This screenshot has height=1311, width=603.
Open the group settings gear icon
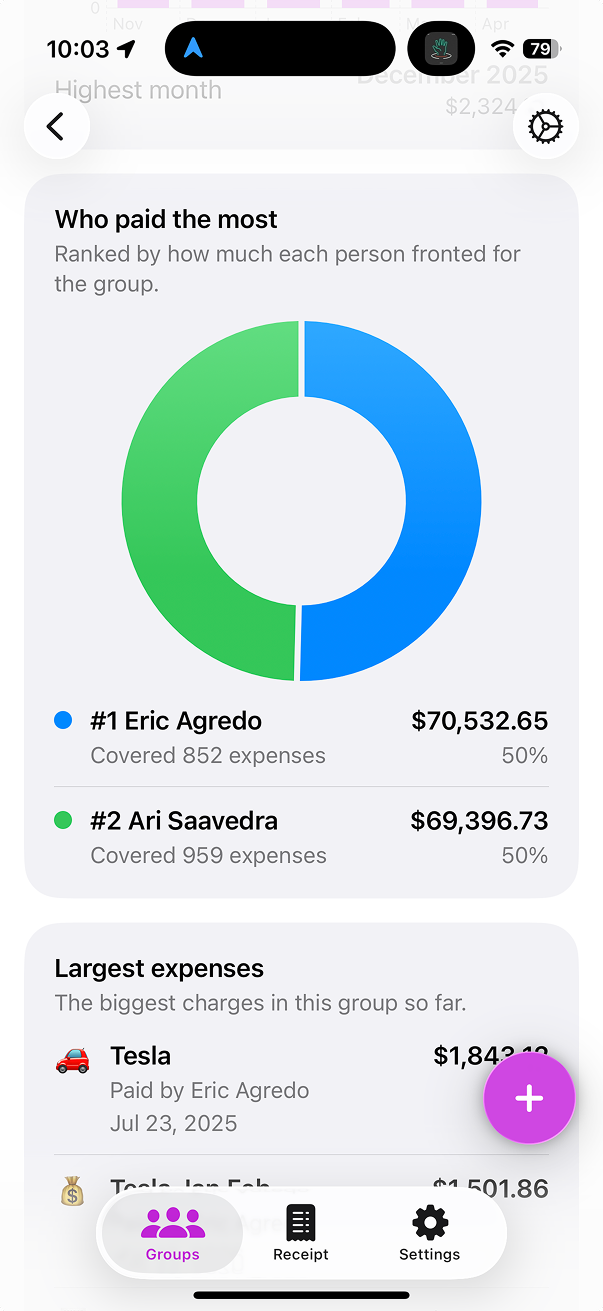click(x=546, y=126)
